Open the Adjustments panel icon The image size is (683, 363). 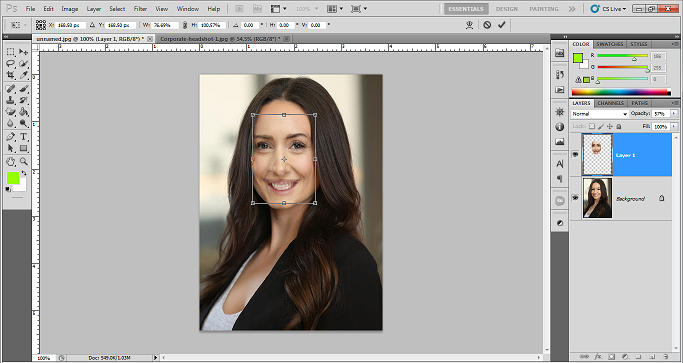560,223
